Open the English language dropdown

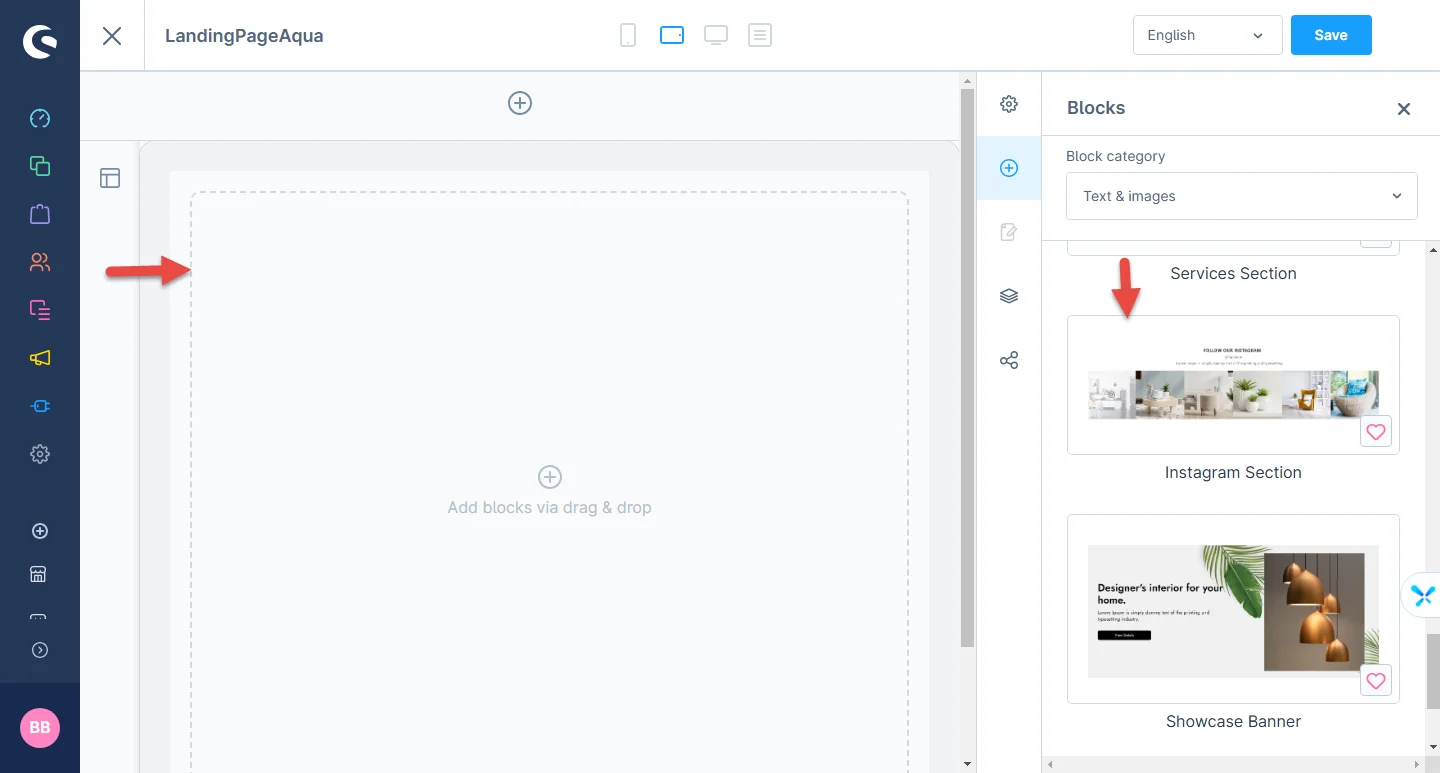click(1207, 35)
